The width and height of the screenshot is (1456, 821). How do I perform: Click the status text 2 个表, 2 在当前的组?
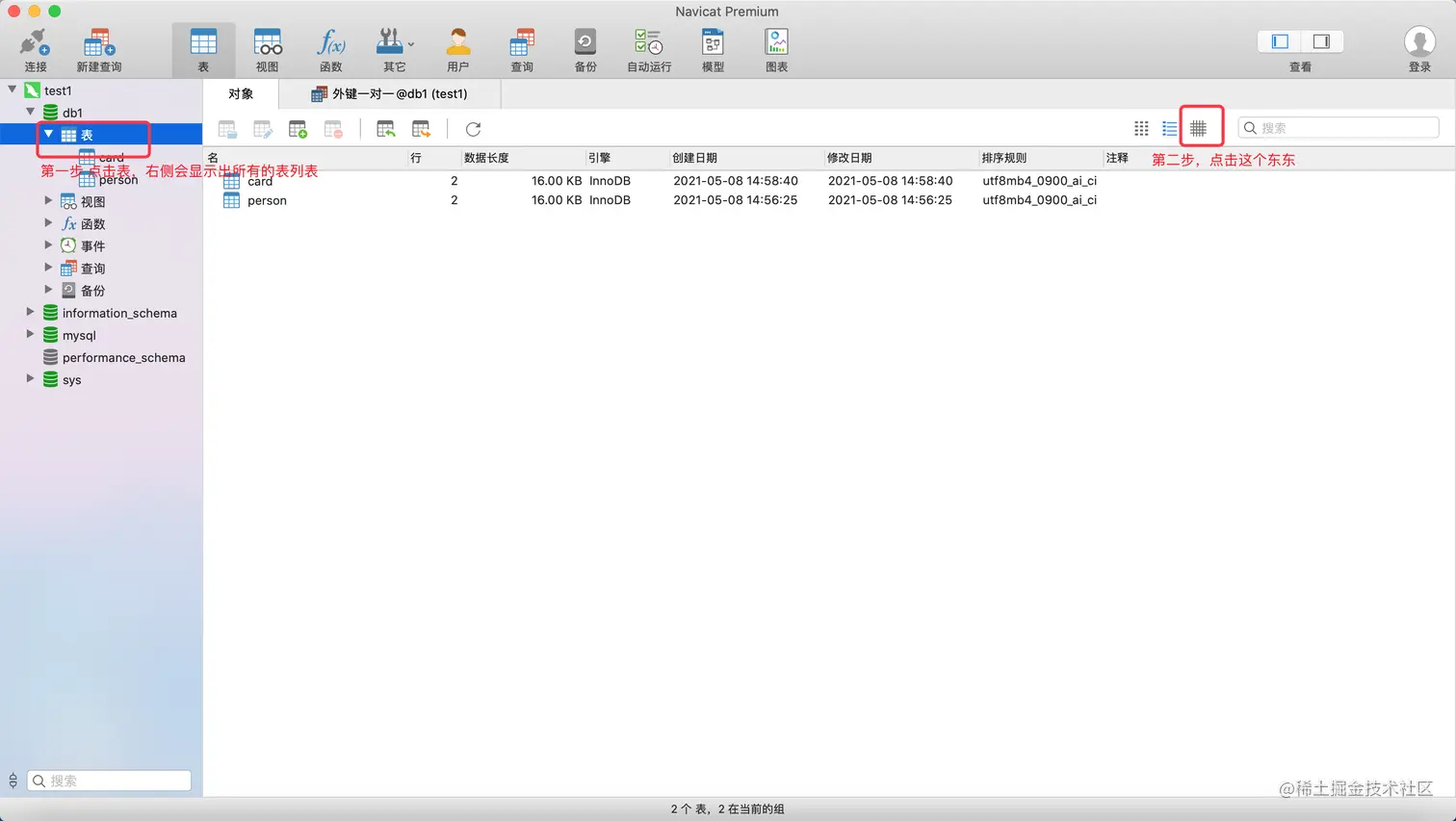728,809
